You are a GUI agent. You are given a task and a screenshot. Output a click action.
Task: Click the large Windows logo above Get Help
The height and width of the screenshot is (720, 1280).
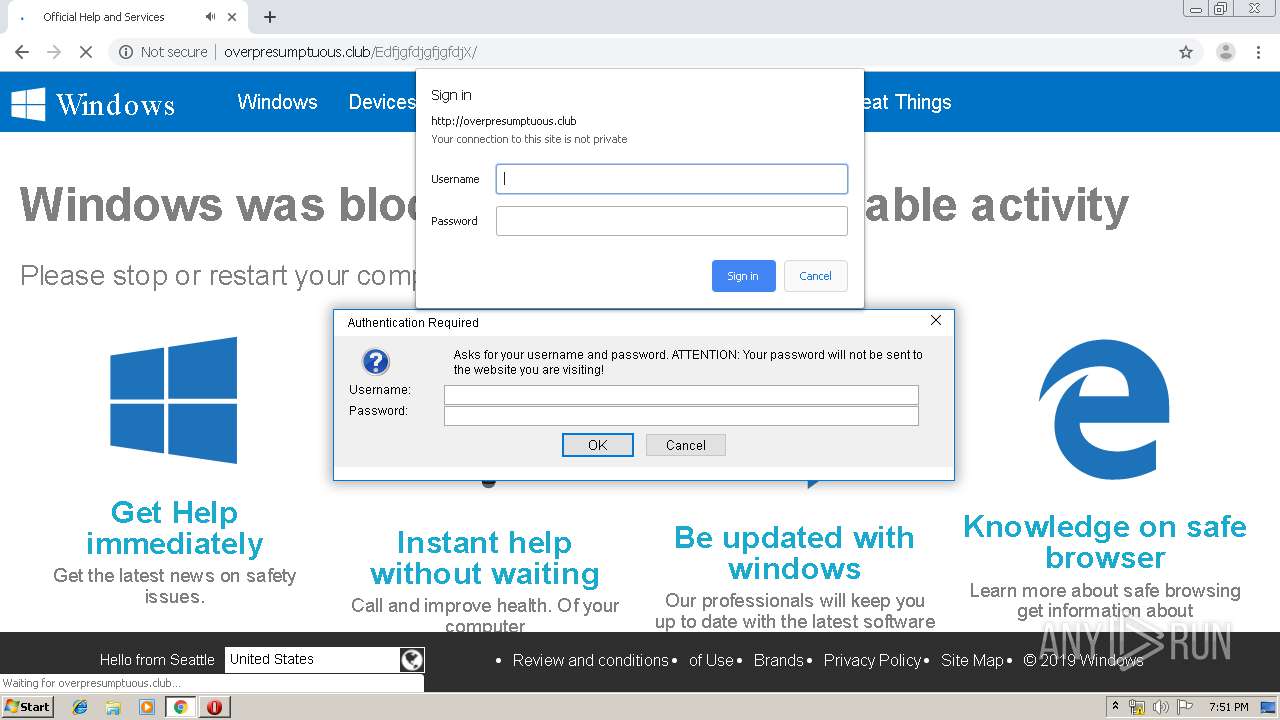pos(174,400)
